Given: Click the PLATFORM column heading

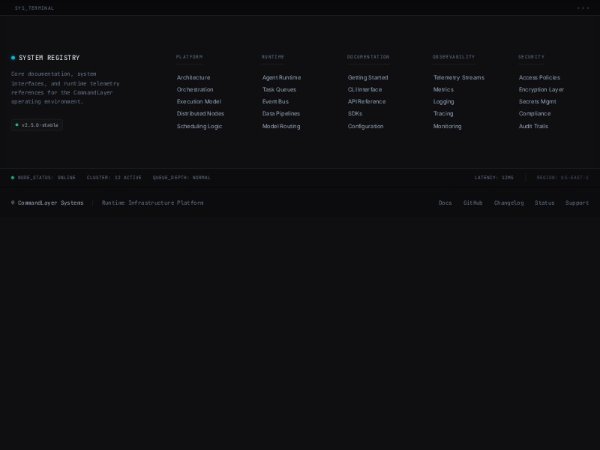Looking at the screenshot, I should 189,57.
